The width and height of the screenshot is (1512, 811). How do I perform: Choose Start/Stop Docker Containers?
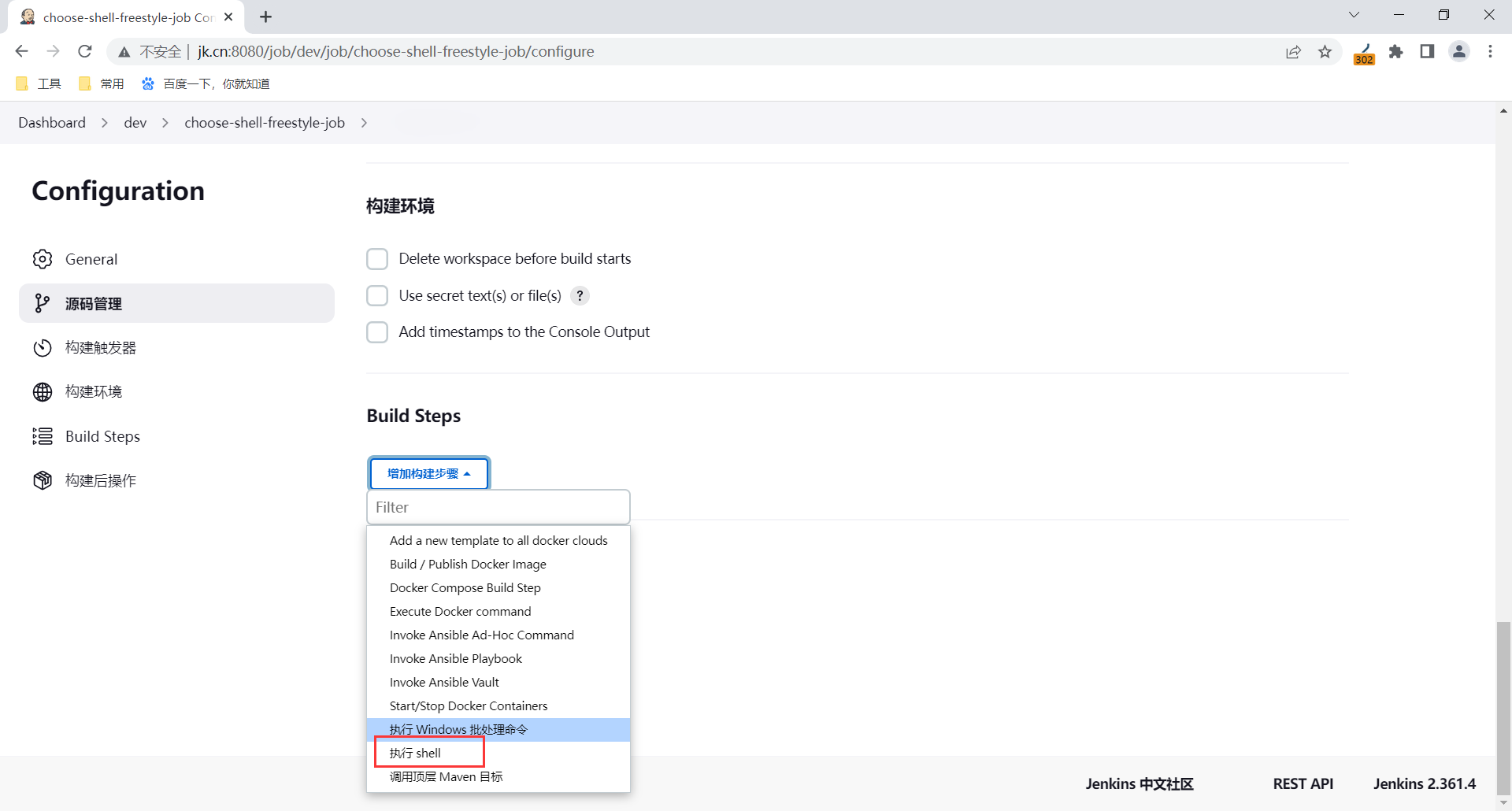[x=498, y=706]
